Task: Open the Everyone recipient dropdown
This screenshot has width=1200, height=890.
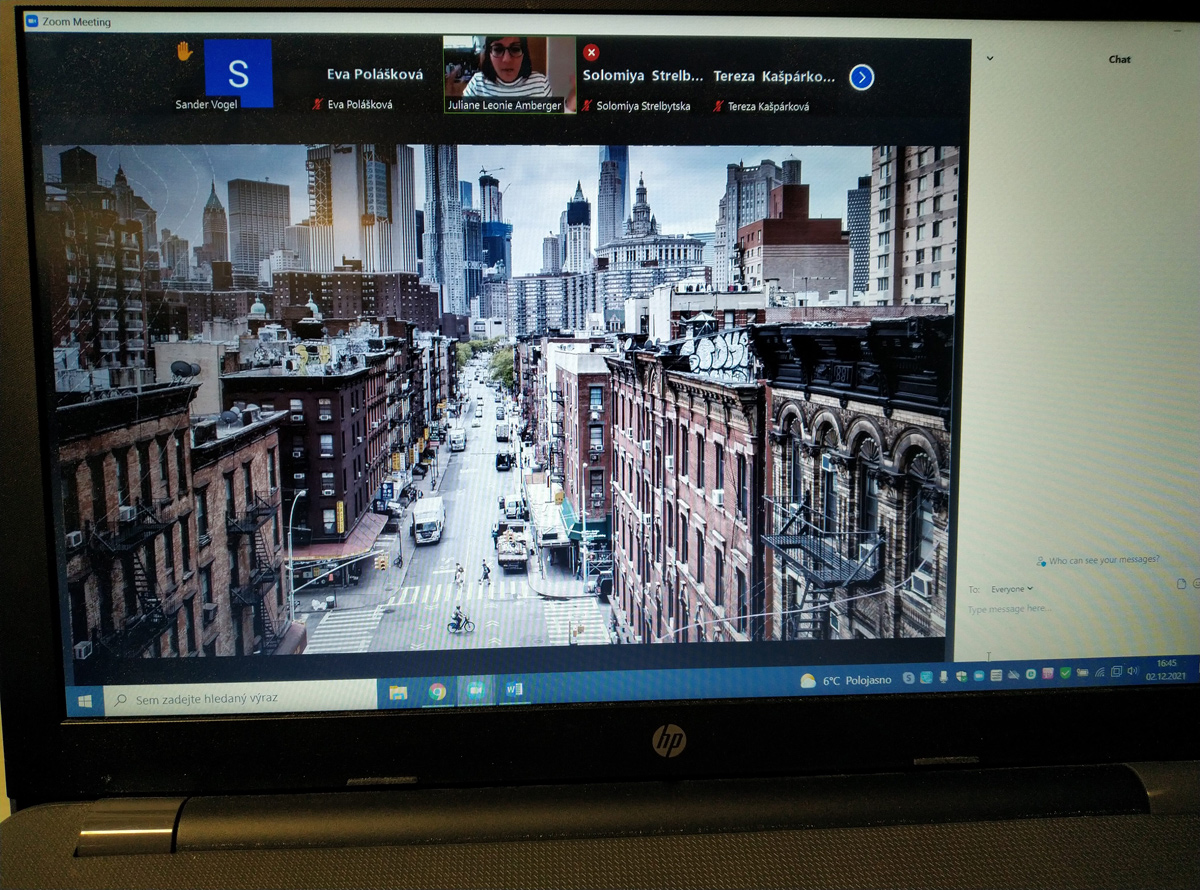Action: point(1012,589)
